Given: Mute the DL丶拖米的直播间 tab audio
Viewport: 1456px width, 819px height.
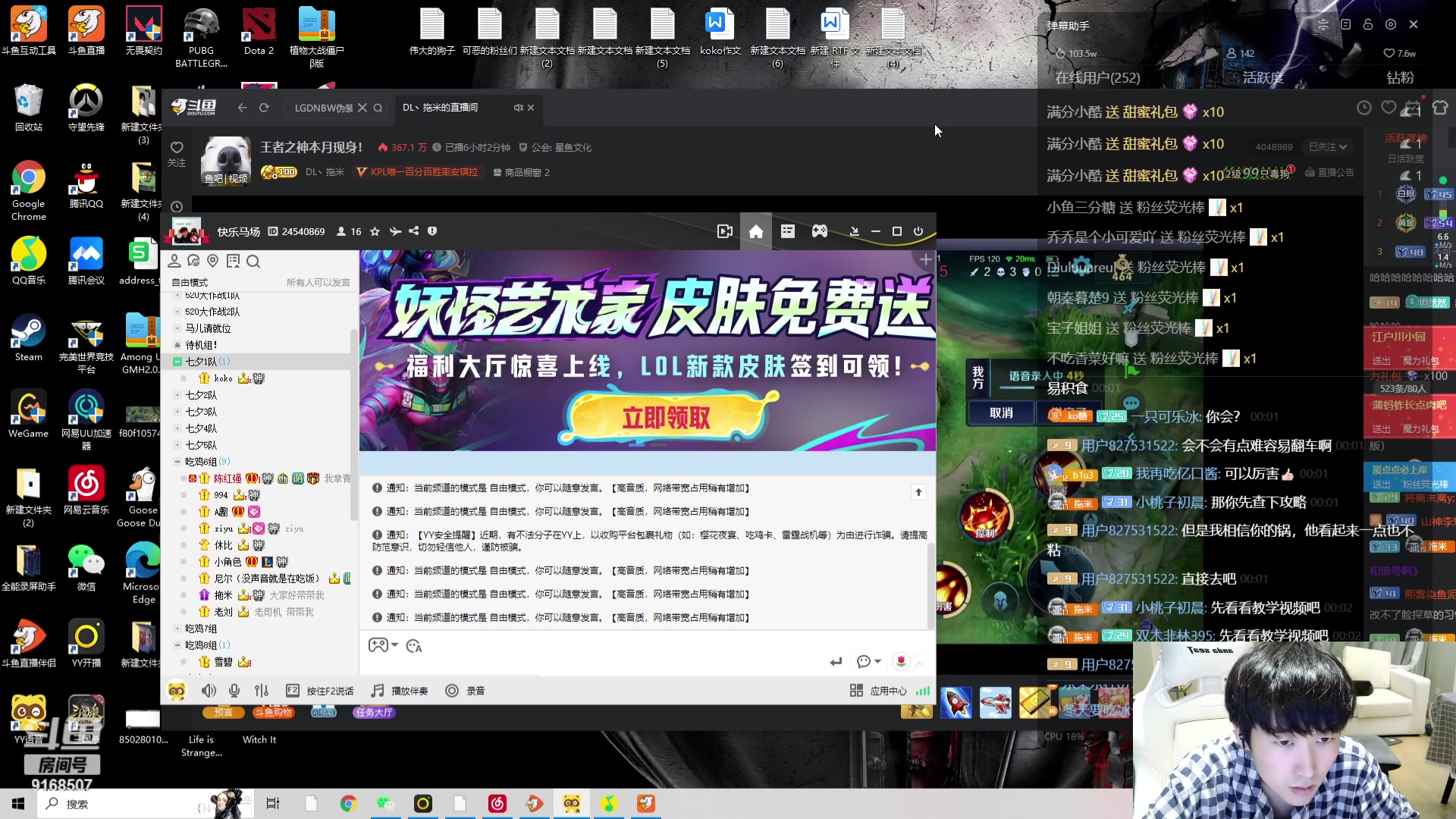Looking at the screenshot, I should click(x=519, y=108).
